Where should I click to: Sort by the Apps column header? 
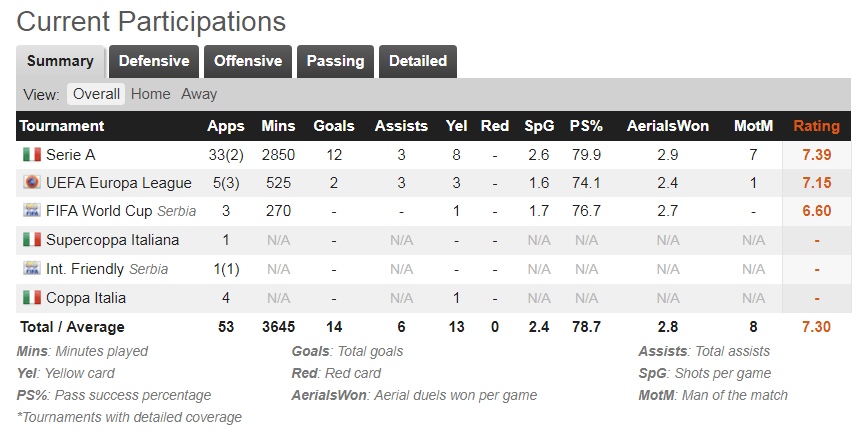pos(225,126)
